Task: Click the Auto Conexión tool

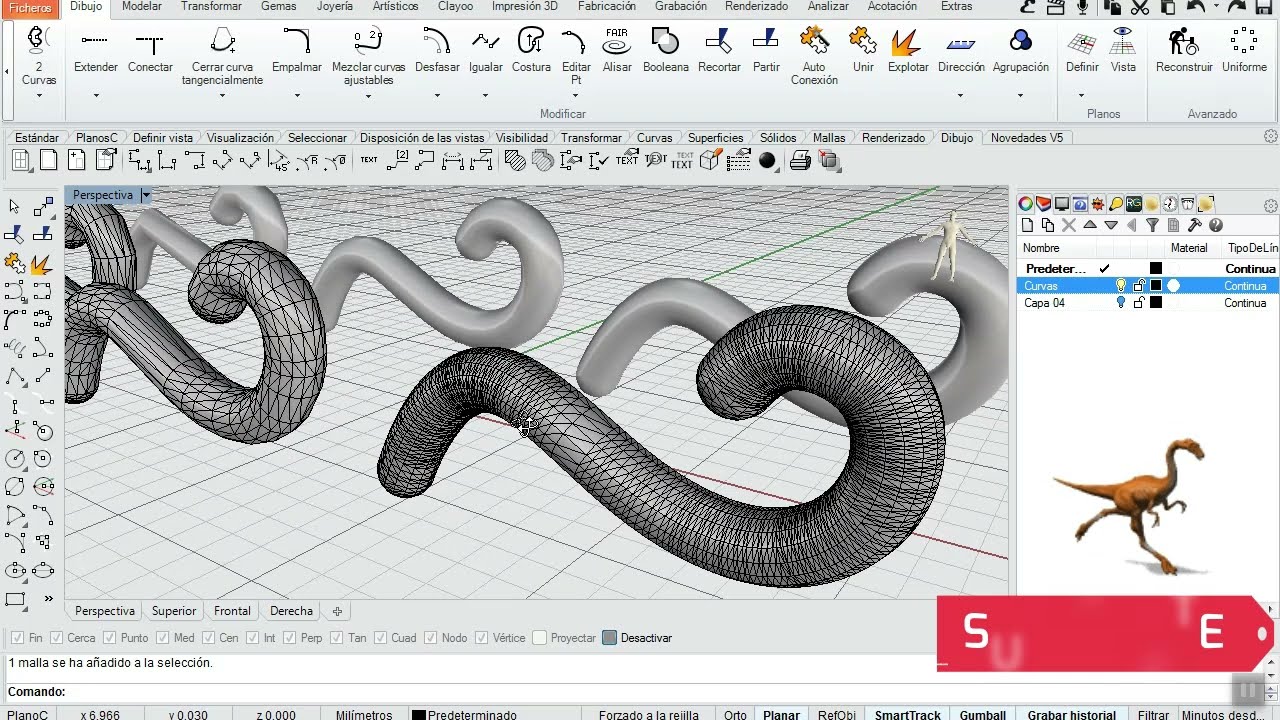Action: 814,56
